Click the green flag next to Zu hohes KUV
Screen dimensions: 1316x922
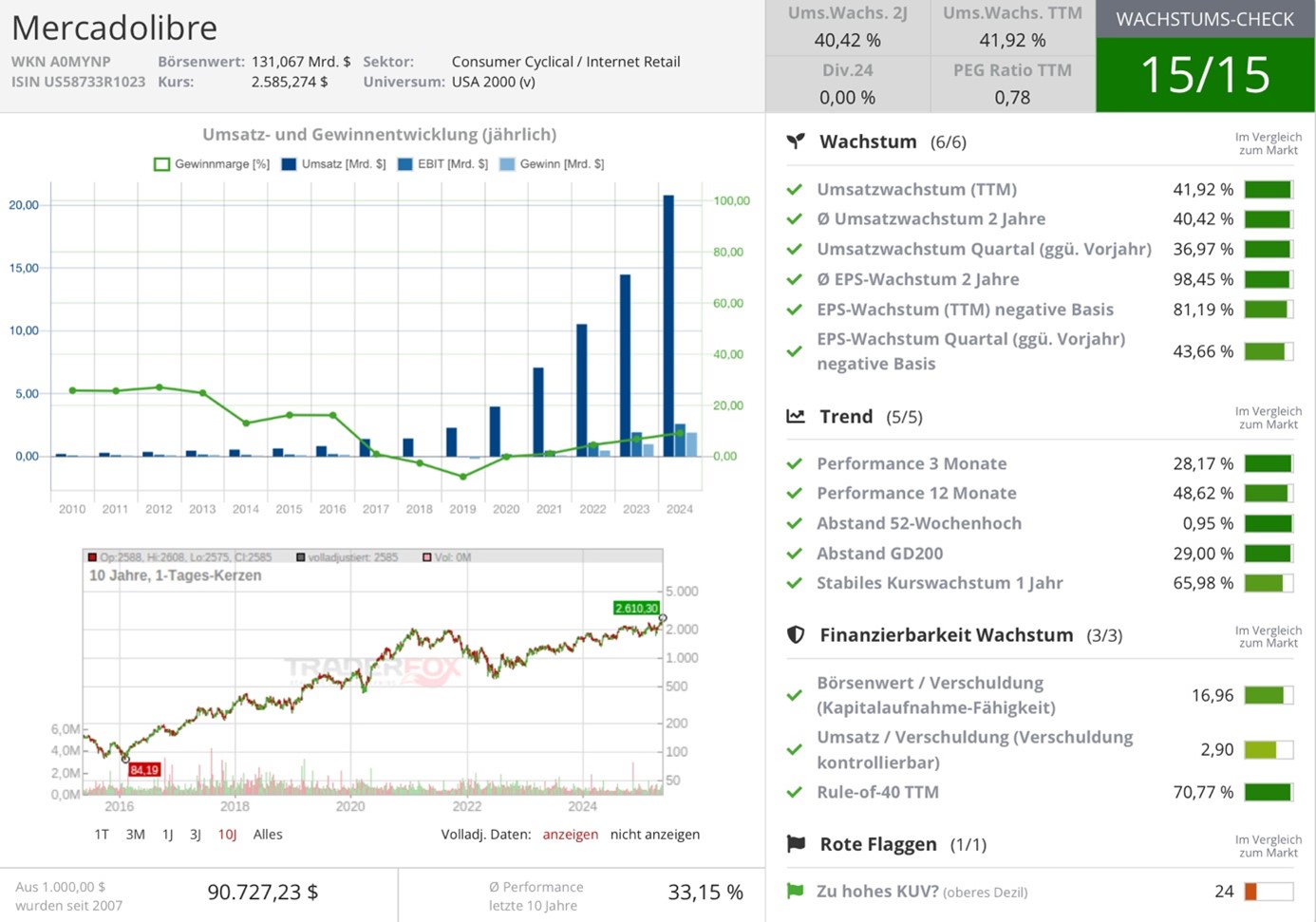click(x=795, y=891)
